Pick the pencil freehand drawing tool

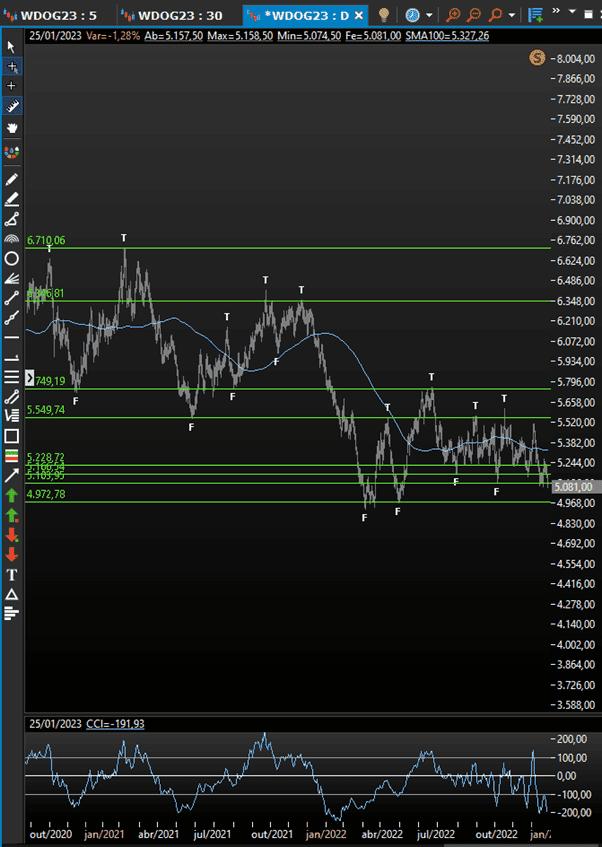tap(12, 179)
